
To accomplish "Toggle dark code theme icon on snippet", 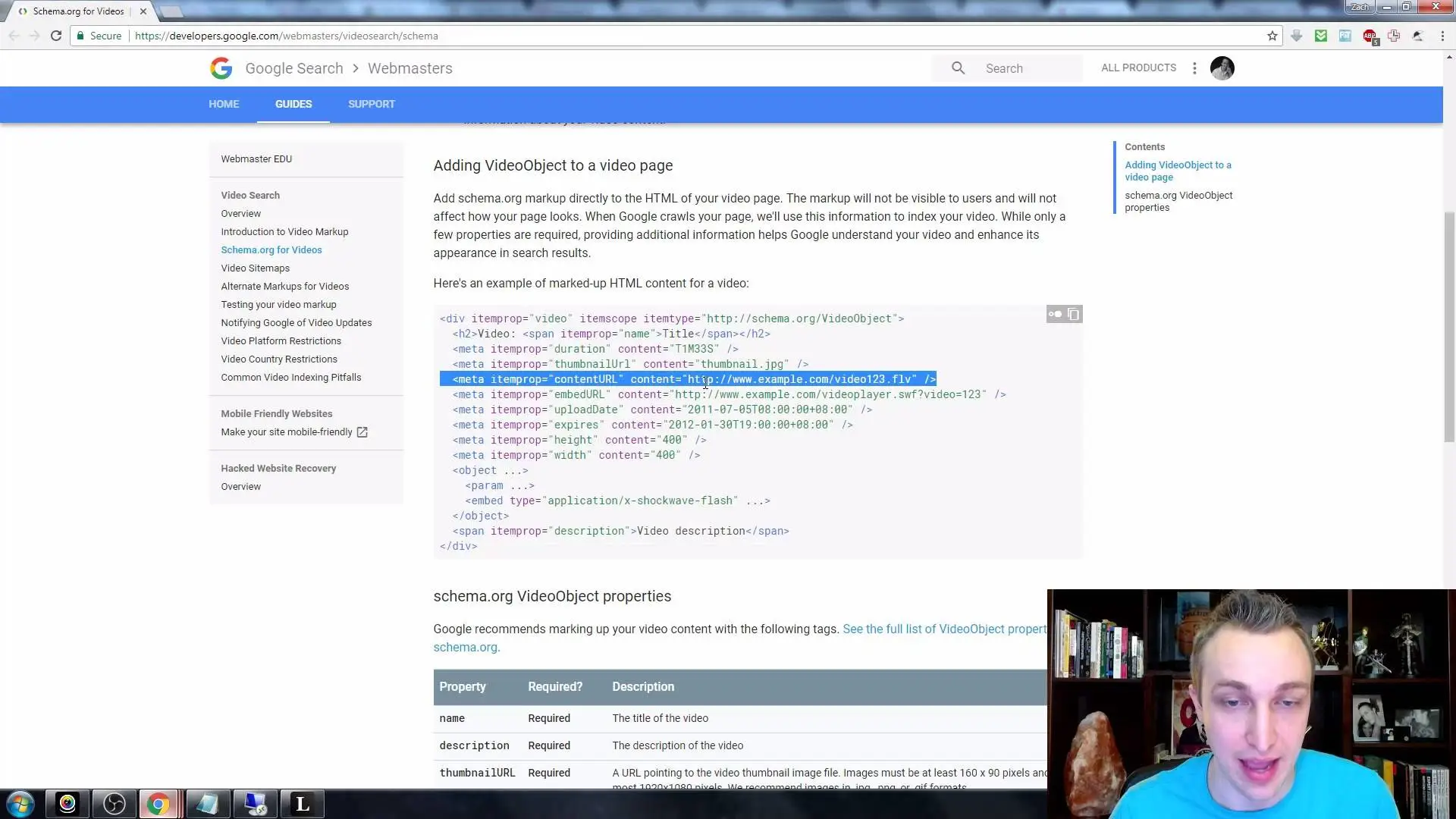I will pyautogui.click(x=1055, y=314).
